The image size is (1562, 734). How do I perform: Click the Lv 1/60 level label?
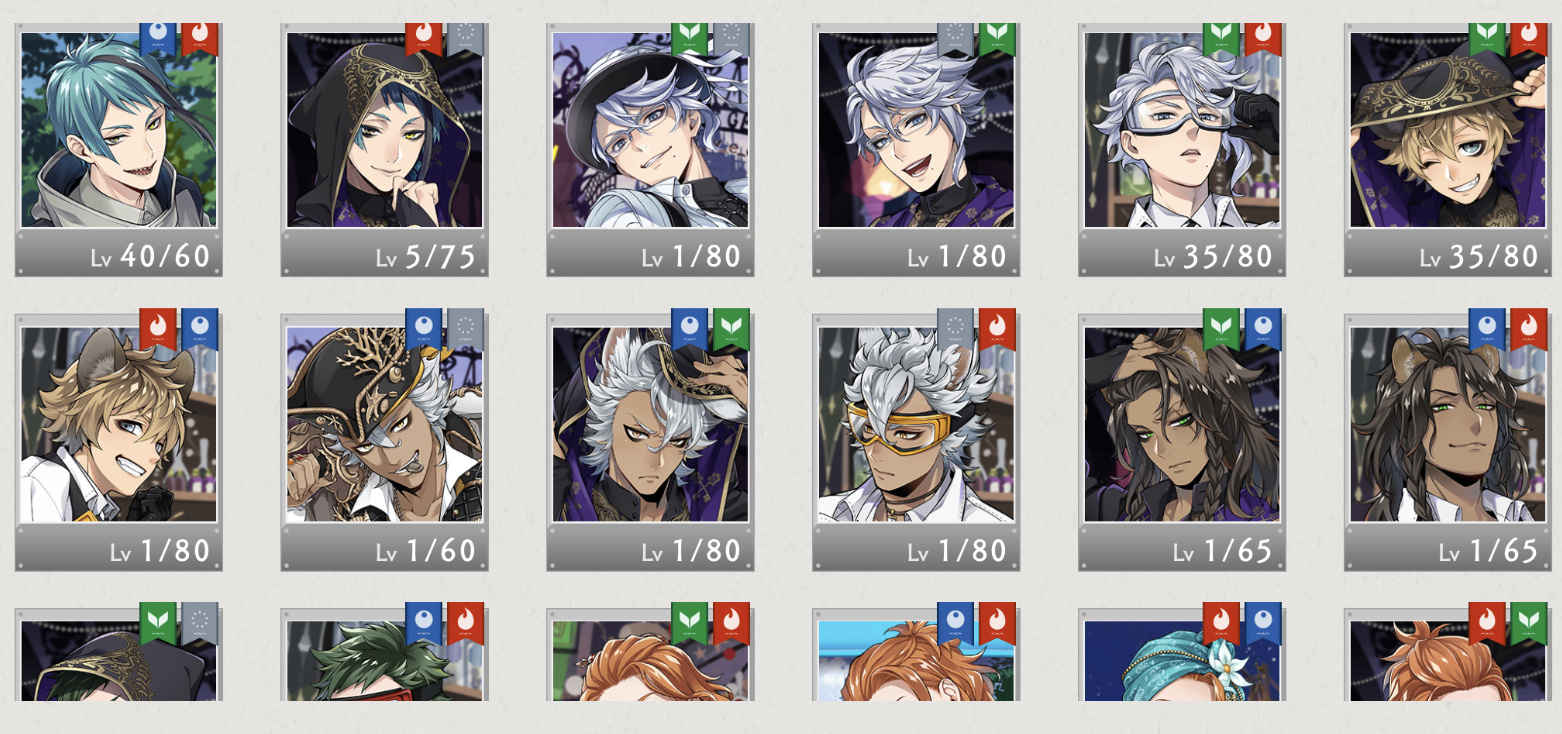coord(425,551)
